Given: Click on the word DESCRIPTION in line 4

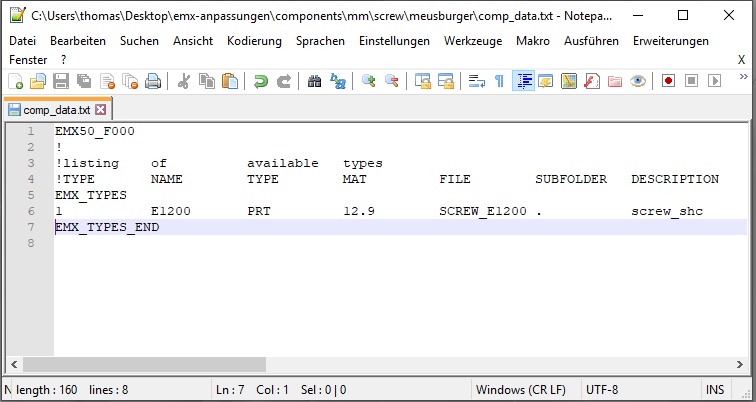Looking at the screenshot, I should pyautogui.click(x=675, y=179).
